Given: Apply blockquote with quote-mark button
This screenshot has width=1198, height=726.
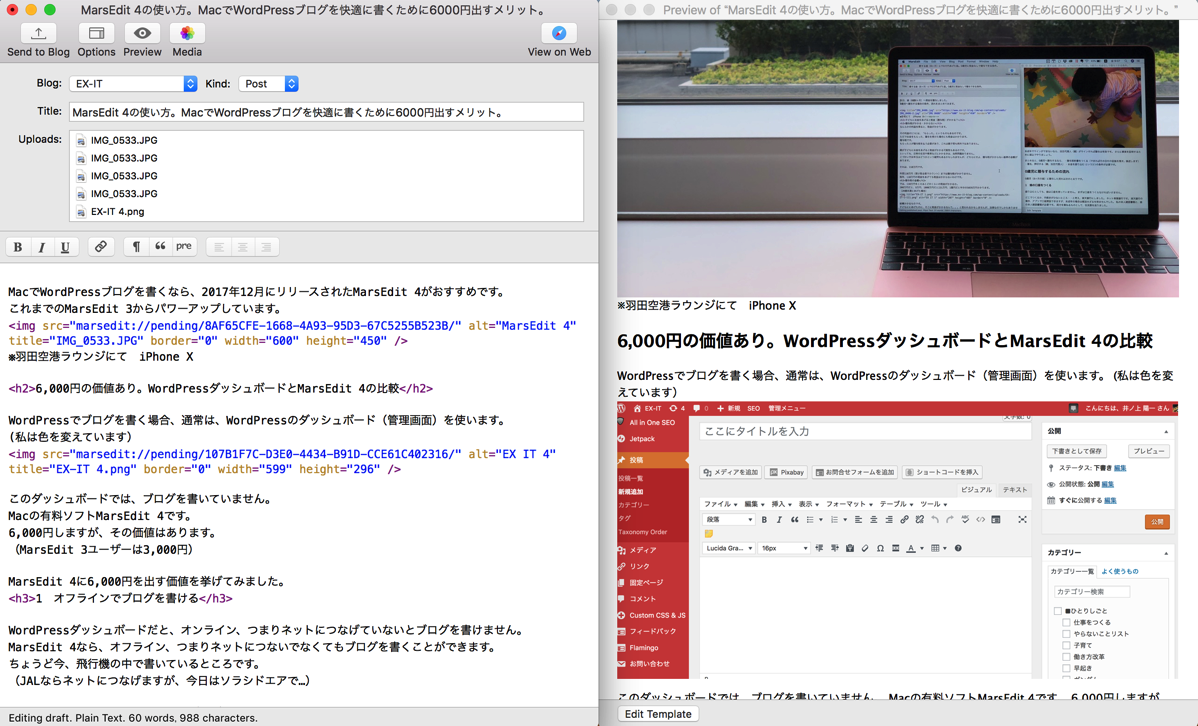Looking at the screenshot, I should coord(160,247).
